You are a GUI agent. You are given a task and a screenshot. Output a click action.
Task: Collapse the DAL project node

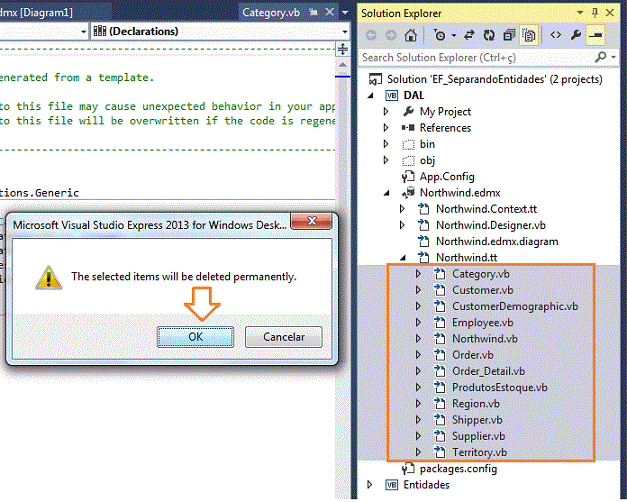coord(371,96)
